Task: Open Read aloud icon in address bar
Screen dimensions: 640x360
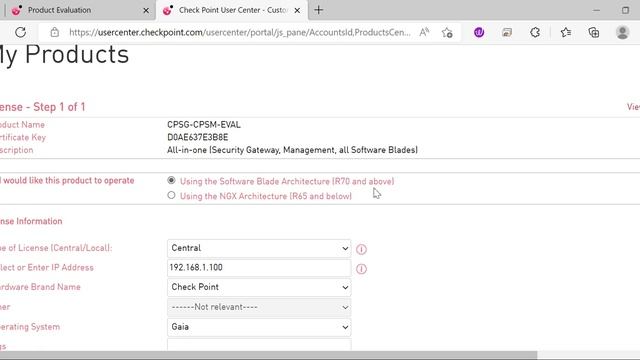Action: coord(424,32)
